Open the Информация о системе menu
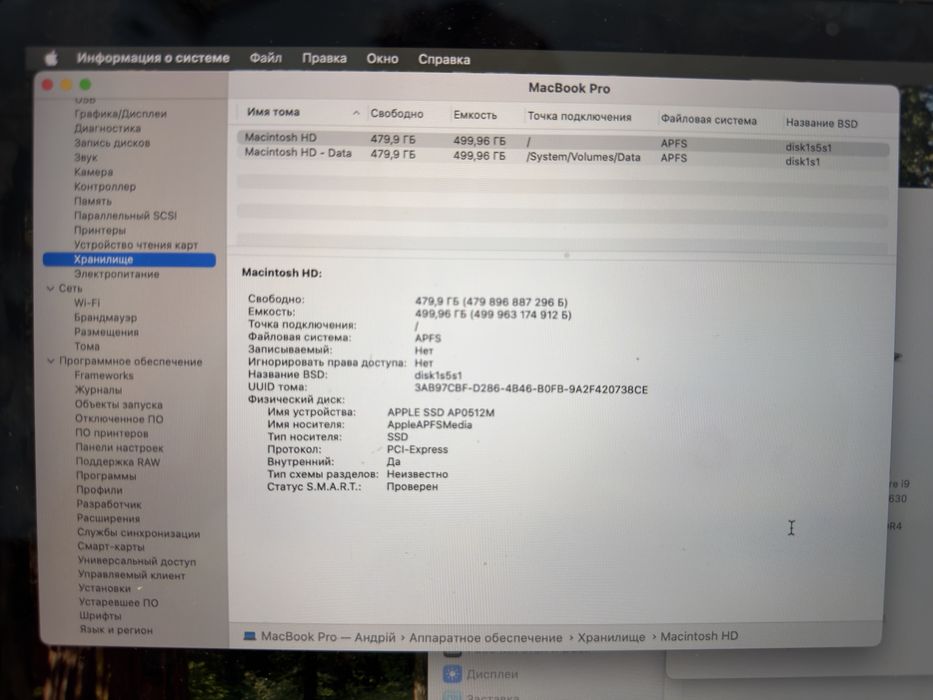933x700 pixels. [x=153, y=58]
